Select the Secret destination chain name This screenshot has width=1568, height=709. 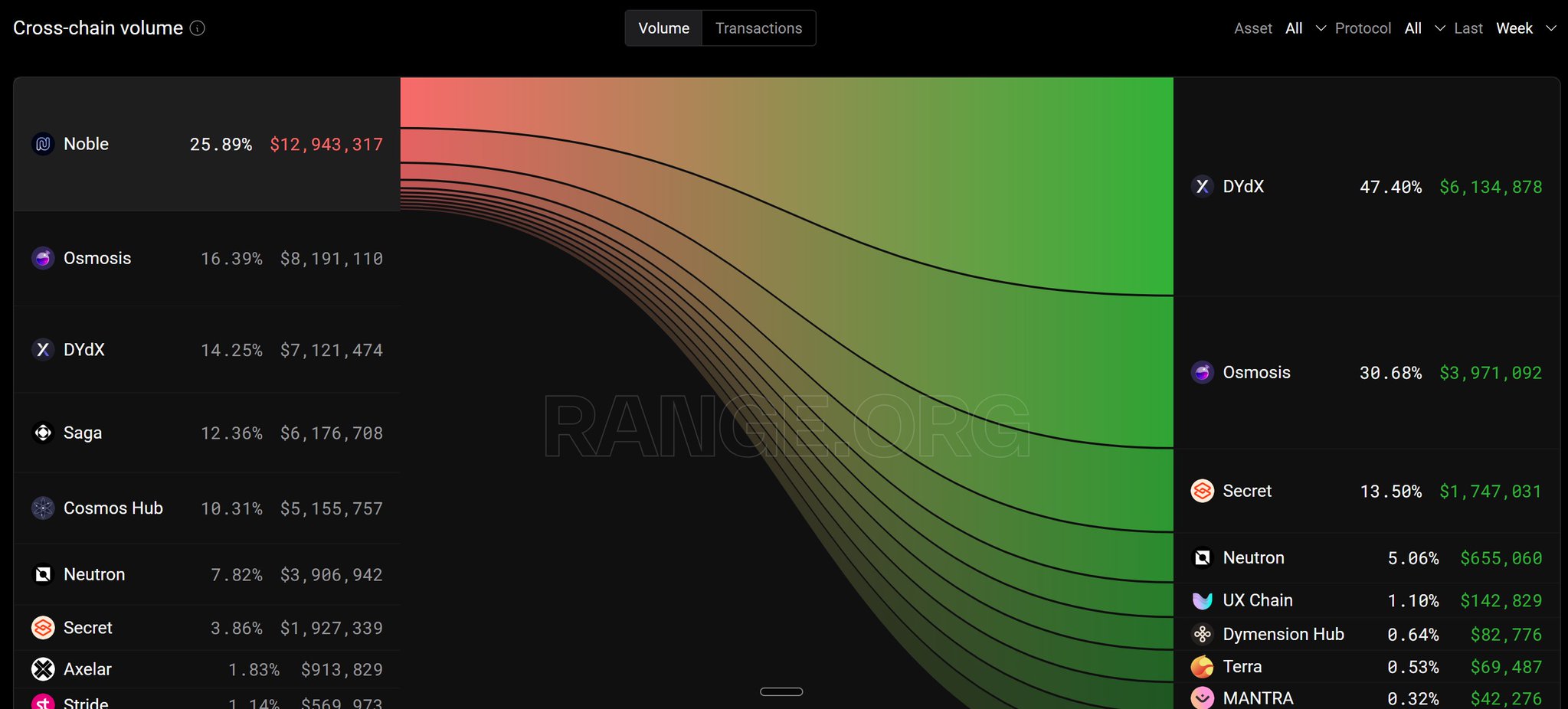pyautogui.click(x=1247, y=491)
